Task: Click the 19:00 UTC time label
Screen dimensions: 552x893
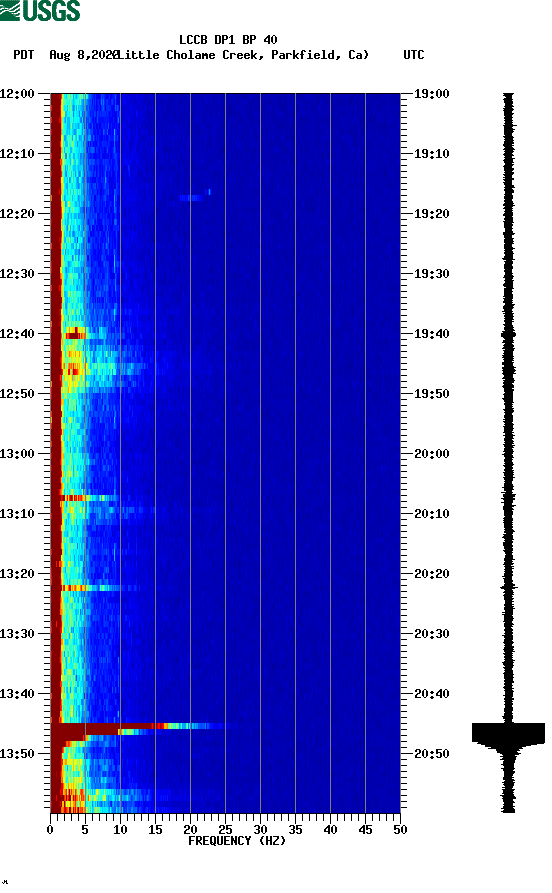Action: coord(431,93)
